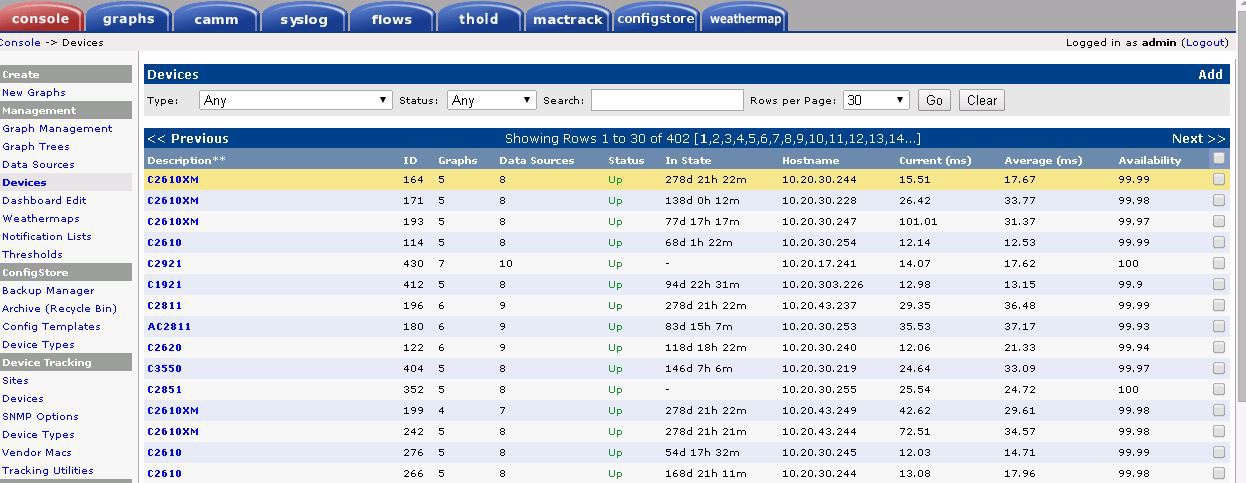Open Config Templates in sidebar
The width and height of the screenshot is (1246, 483).
click(51, 326)
